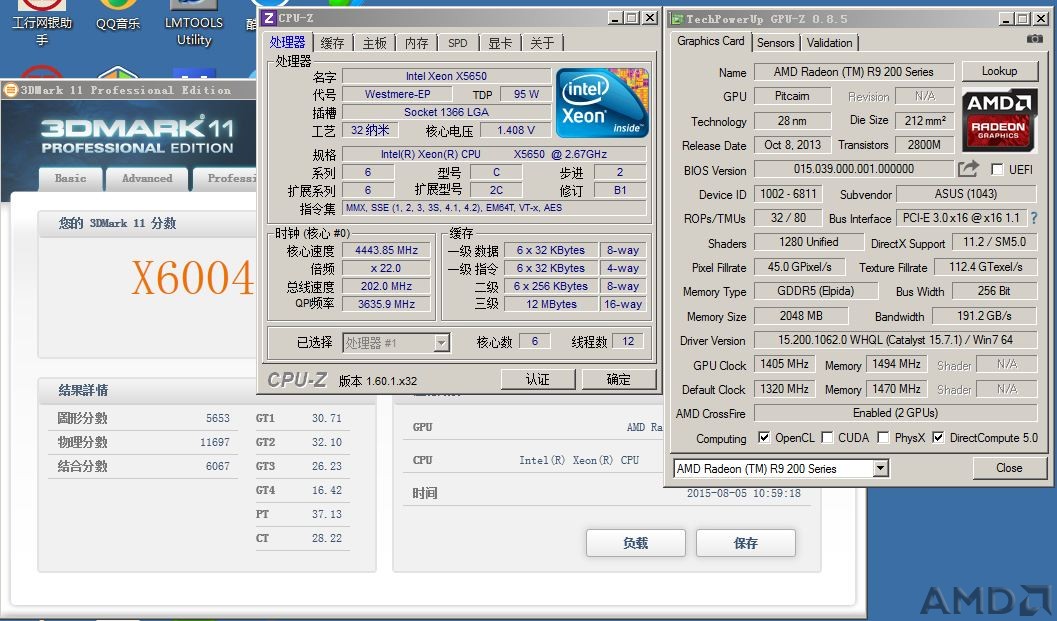Click the GPU-Z title bar icon
The width and height of the screenshot is (1057, 621).
coord(676,20)
